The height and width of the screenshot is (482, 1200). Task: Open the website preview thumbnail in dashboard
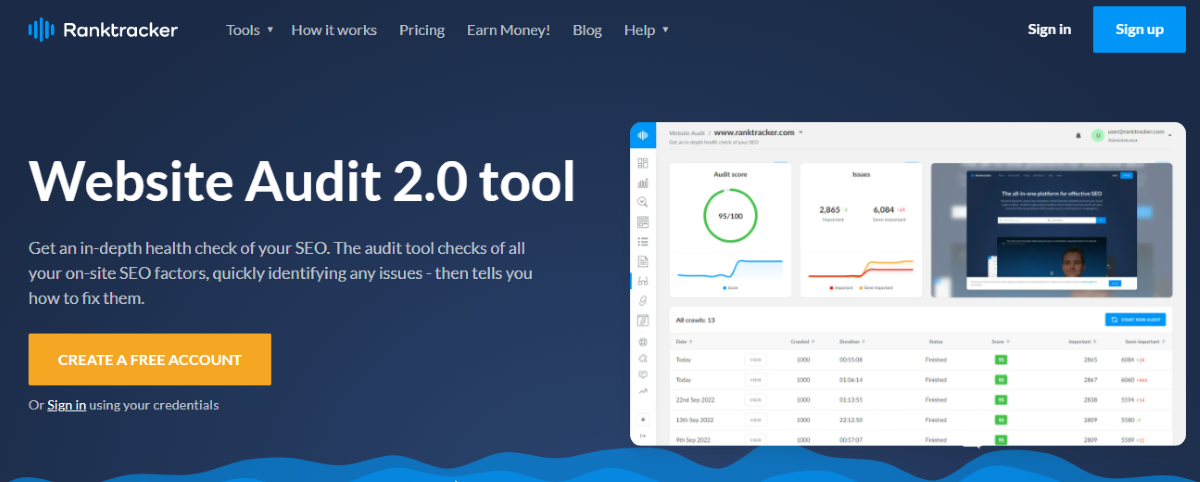[x=1051, y=230]
